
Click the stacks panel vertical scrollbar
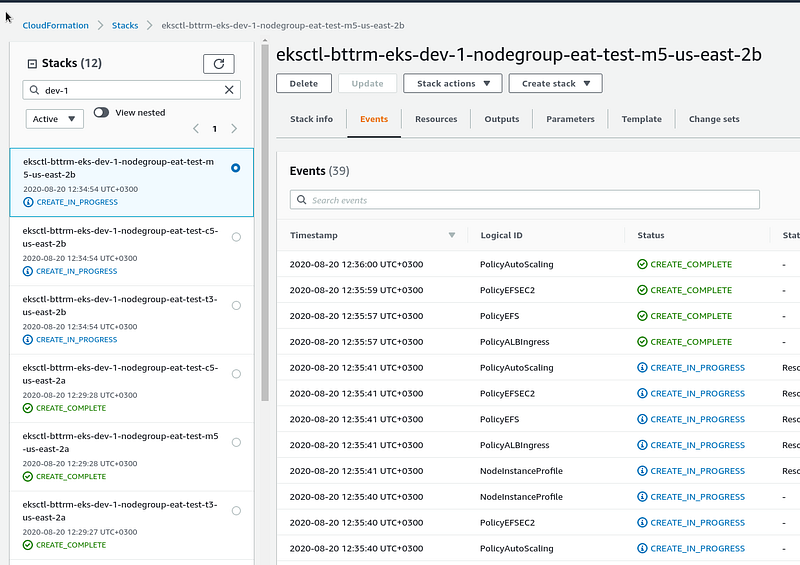pyautogui.click(x=265, y=223)
